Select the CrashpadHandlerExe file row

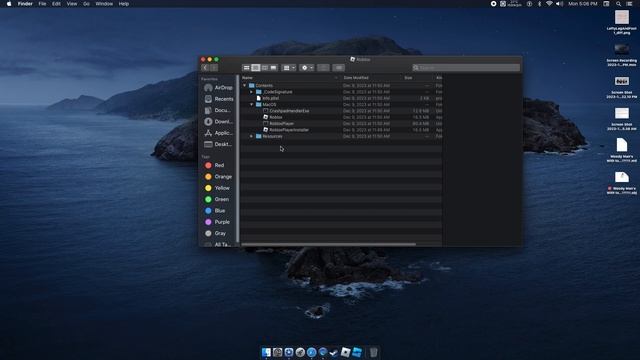342,111
